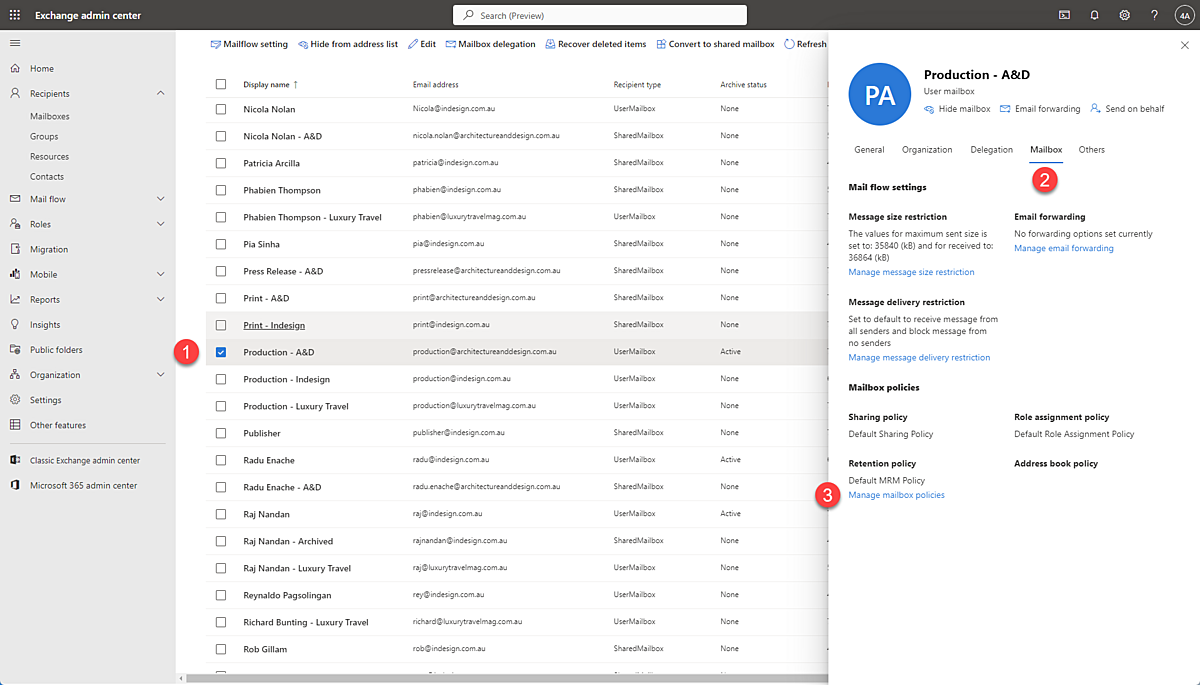Click the Other features grid icon
Viewport: 1200px width, 685px height.
(15, 425)
